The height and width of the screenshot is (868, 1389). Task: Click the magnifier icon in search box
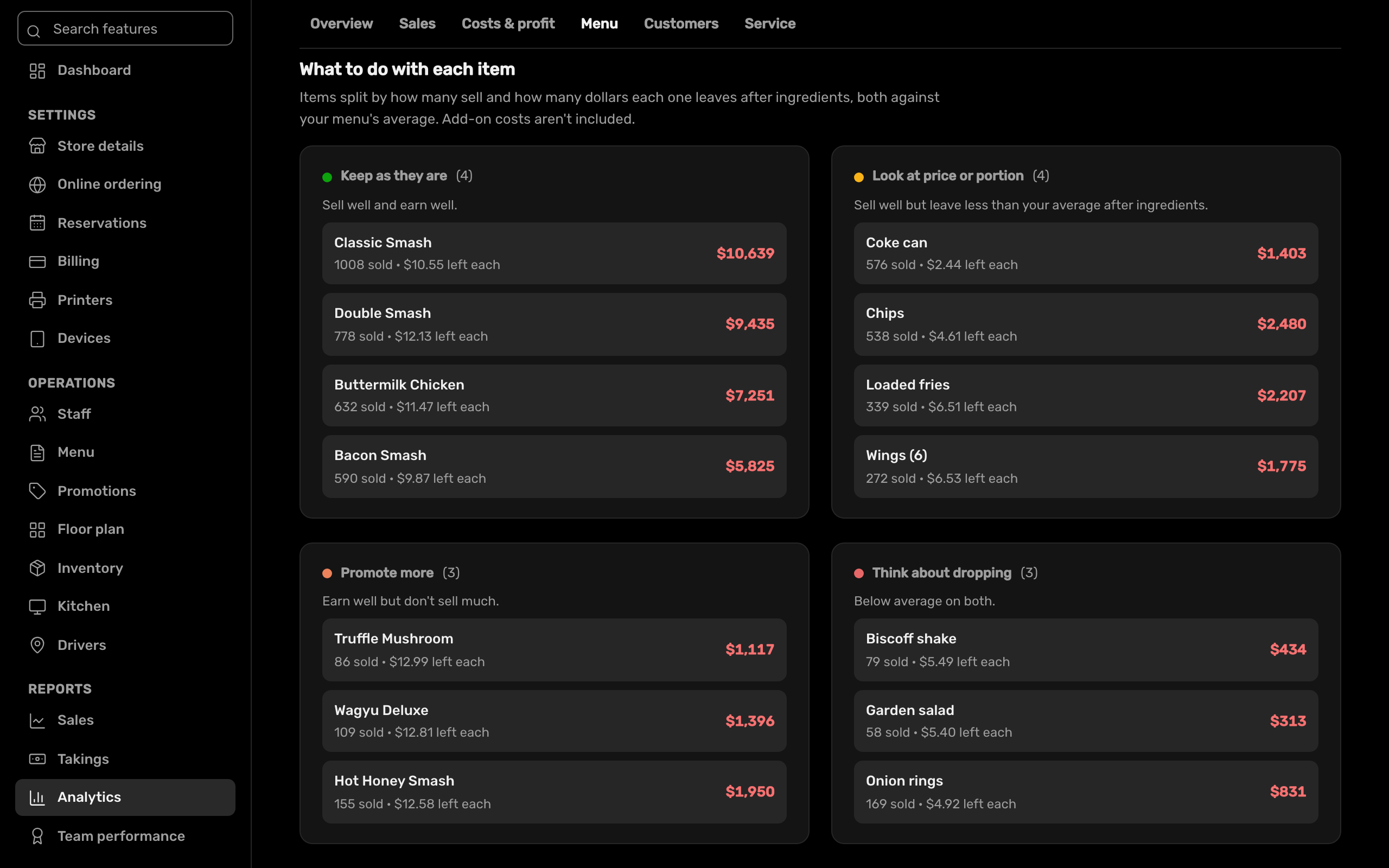(x=34, y=31)
